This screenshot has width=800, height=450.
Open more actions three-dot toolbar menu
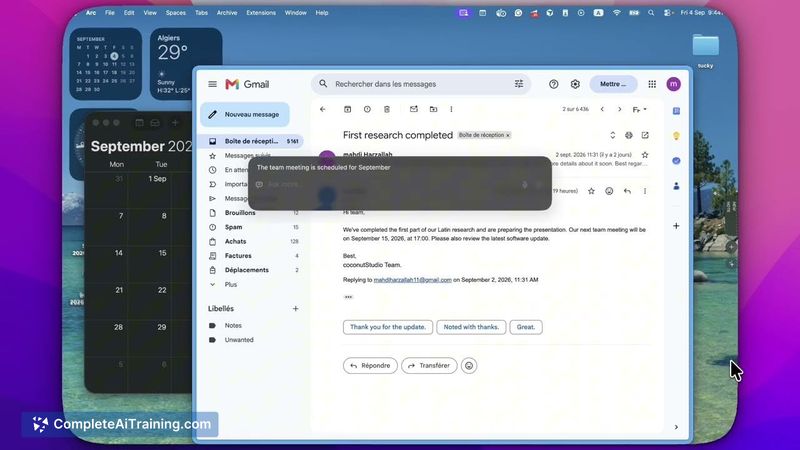[451, 109]
